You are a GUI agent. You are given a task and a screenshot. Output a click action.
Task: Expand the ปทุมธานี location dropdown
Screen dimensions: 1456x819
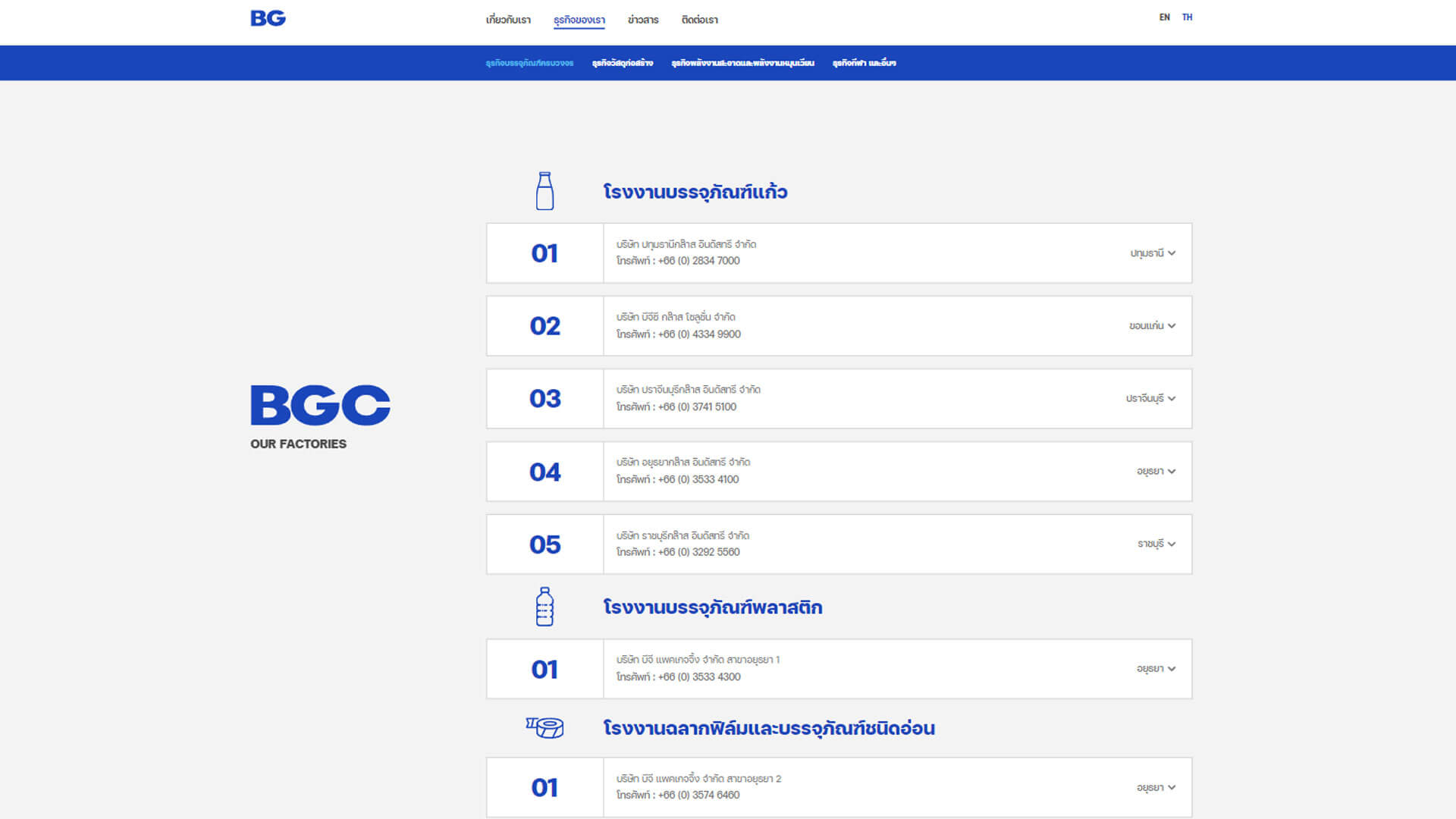pos(1153,253)
